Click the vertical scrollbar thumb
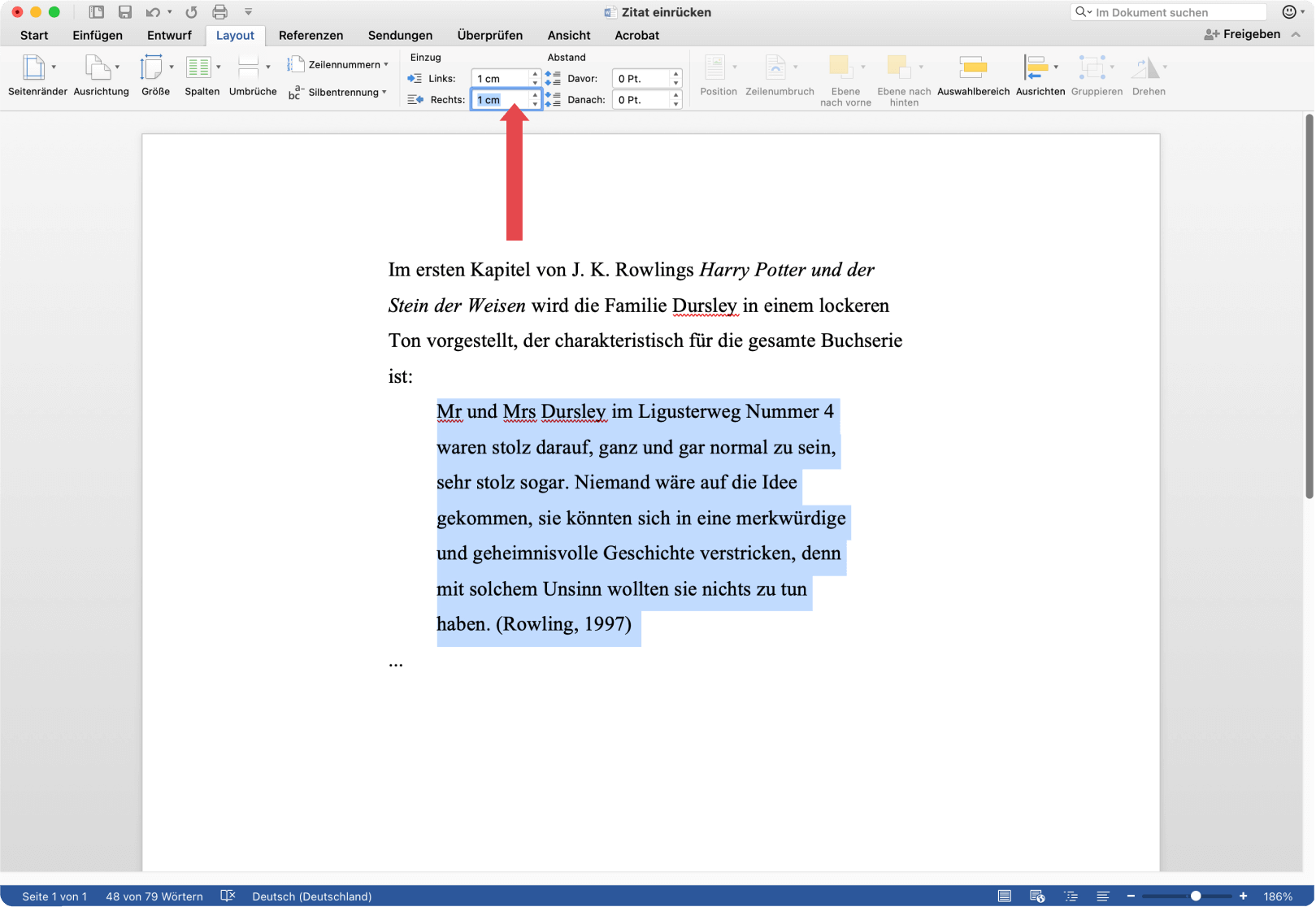Screen dimensions: 1316x907 (1309, 306)
